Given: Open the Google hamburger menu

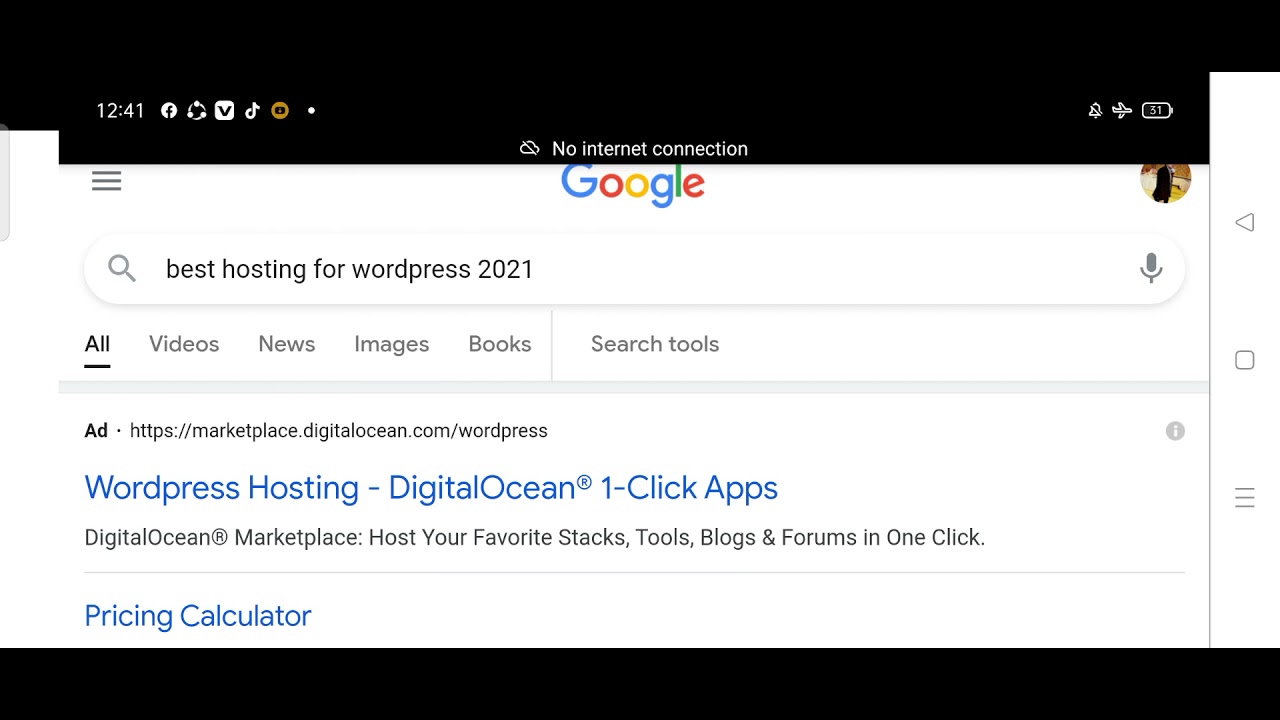Looking at the screenshot, I should click(x=106, y=181).
